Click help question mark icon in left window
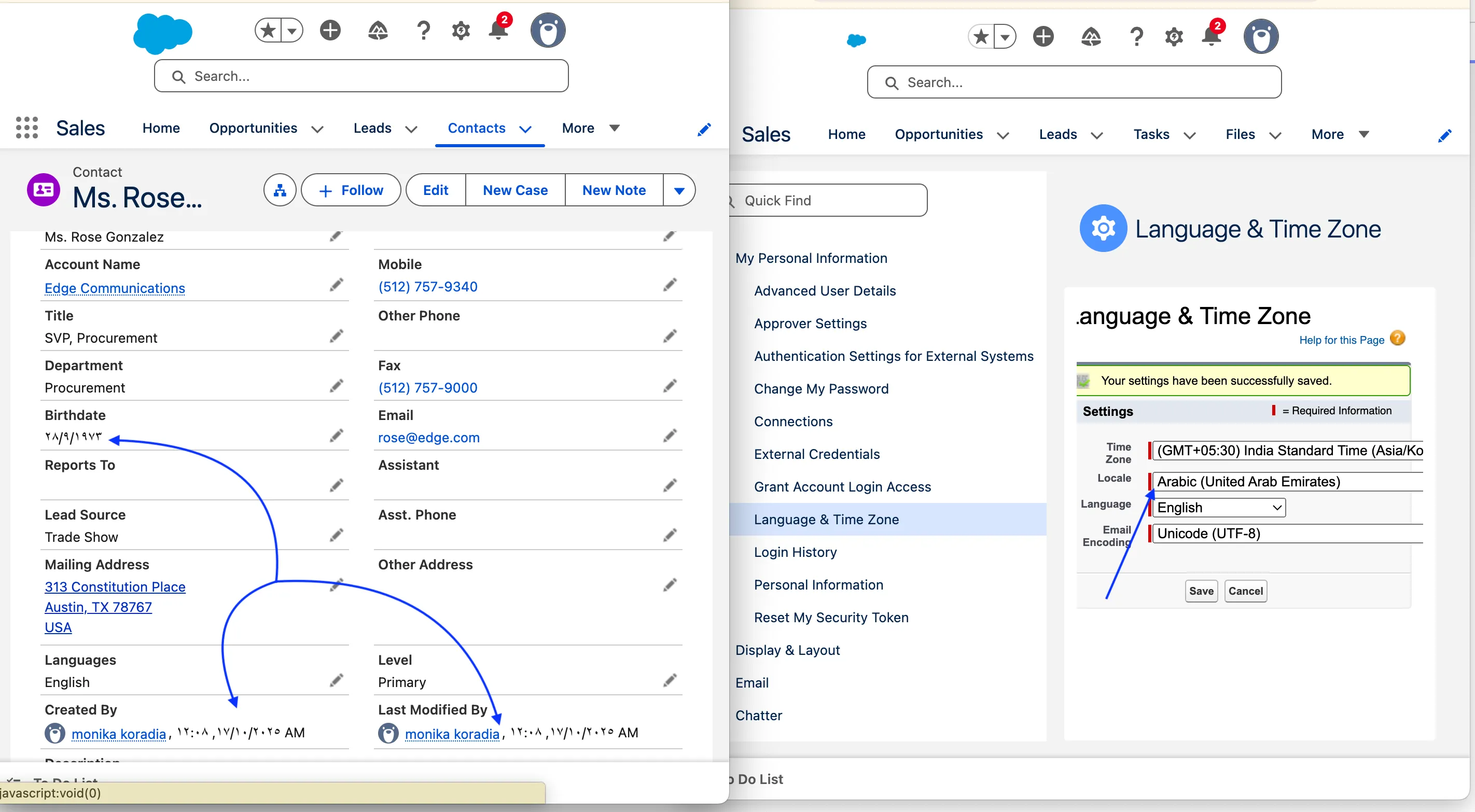 [423, 31]
